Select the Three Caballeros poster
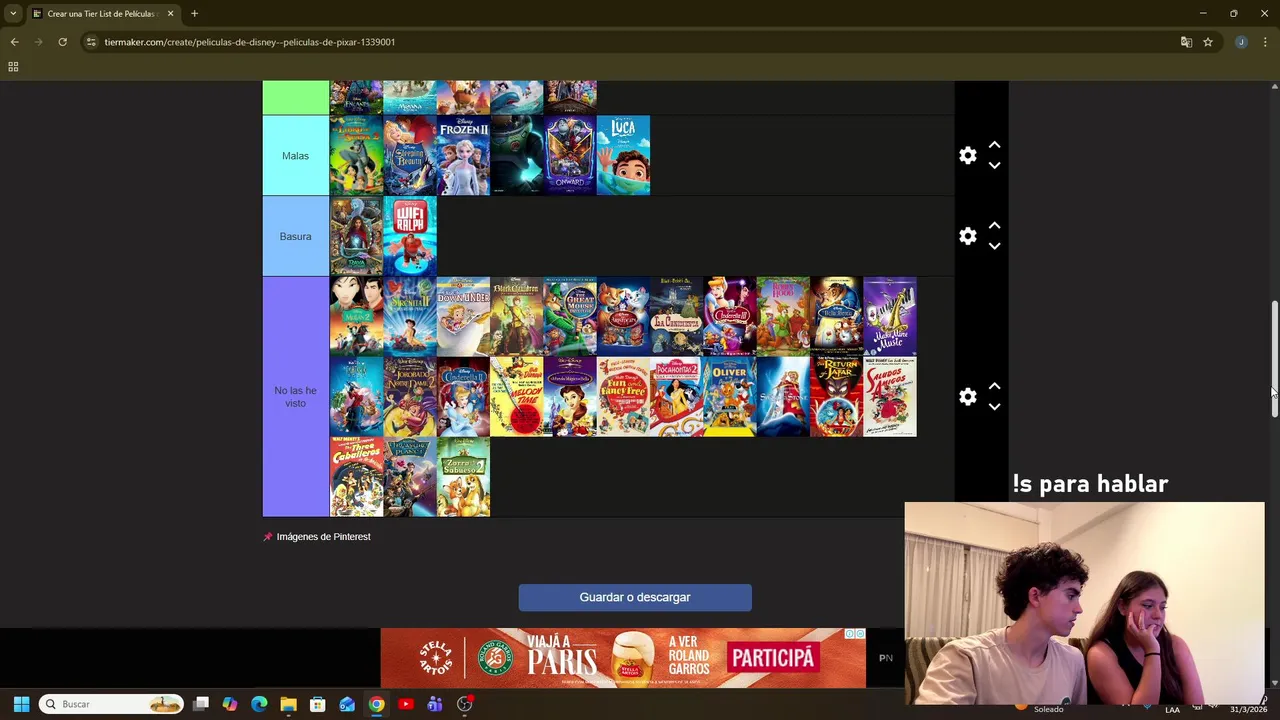The width and height of the screenshot is (1280, 720). click(357, 477)
